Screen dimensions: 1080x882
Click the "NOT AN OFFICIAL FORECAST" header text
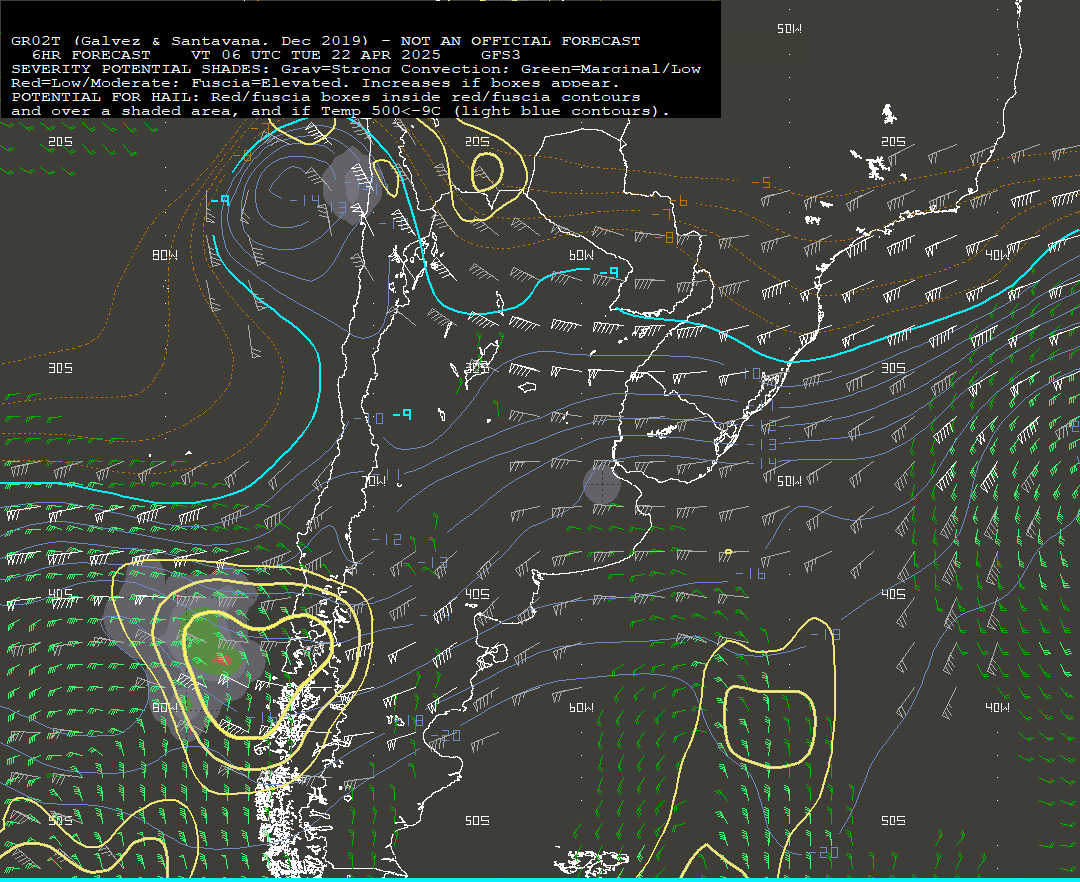coord(520,41)
